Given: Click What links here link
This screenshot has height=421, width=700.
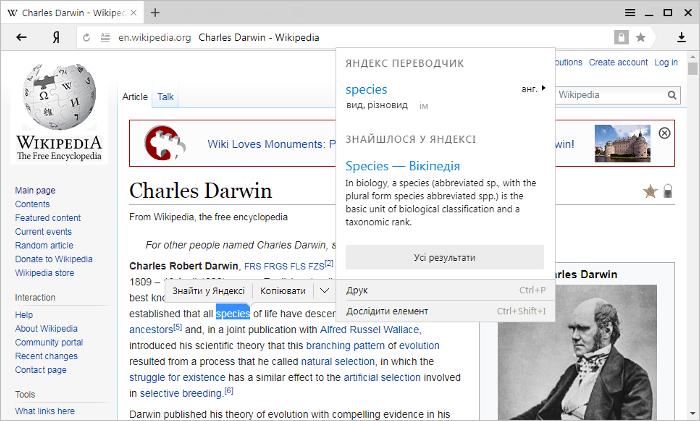Looking at the screenshot, I should pyautogui.click(x=45, y=411).
